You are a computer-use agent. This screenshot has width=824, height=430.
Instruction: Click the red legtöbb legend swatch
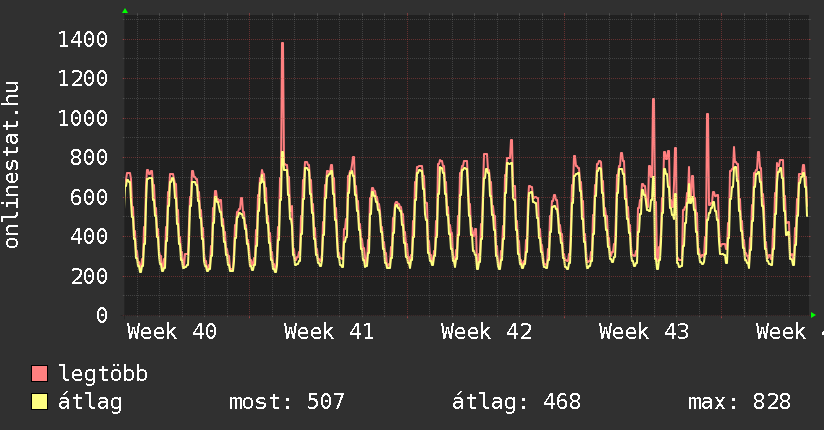pyautogui.click(x=40, y=374)
